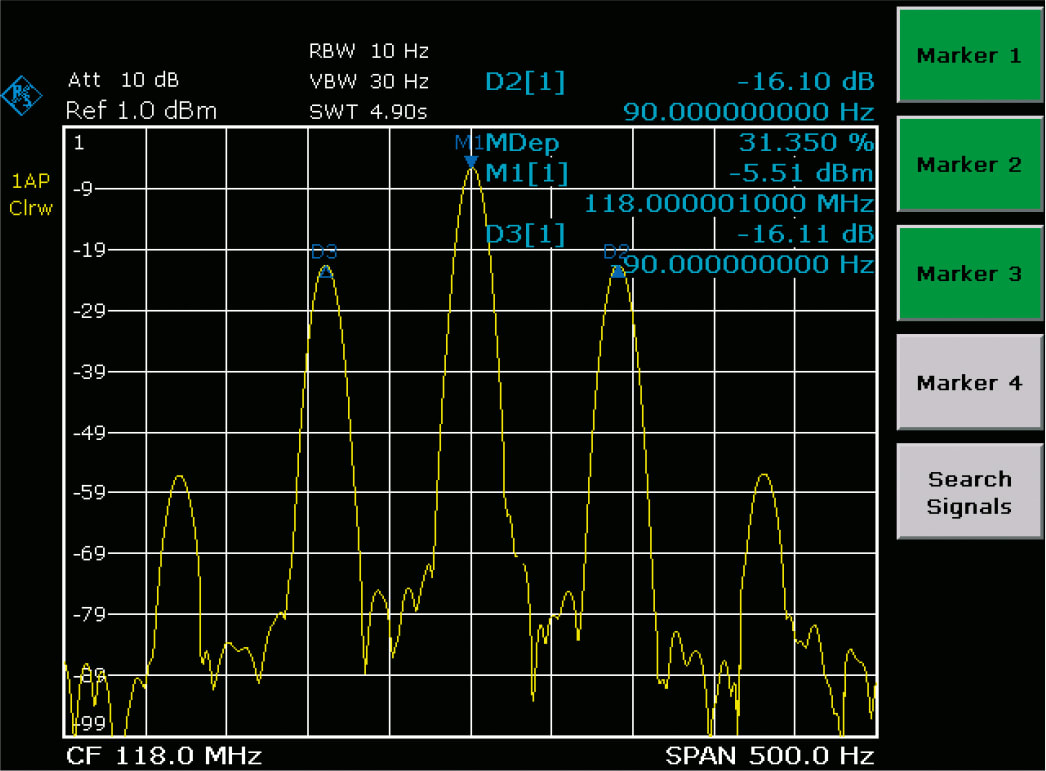Disable the active Marker 1 softkey
The image size is (1046, 771).
[x=968, y=56]
